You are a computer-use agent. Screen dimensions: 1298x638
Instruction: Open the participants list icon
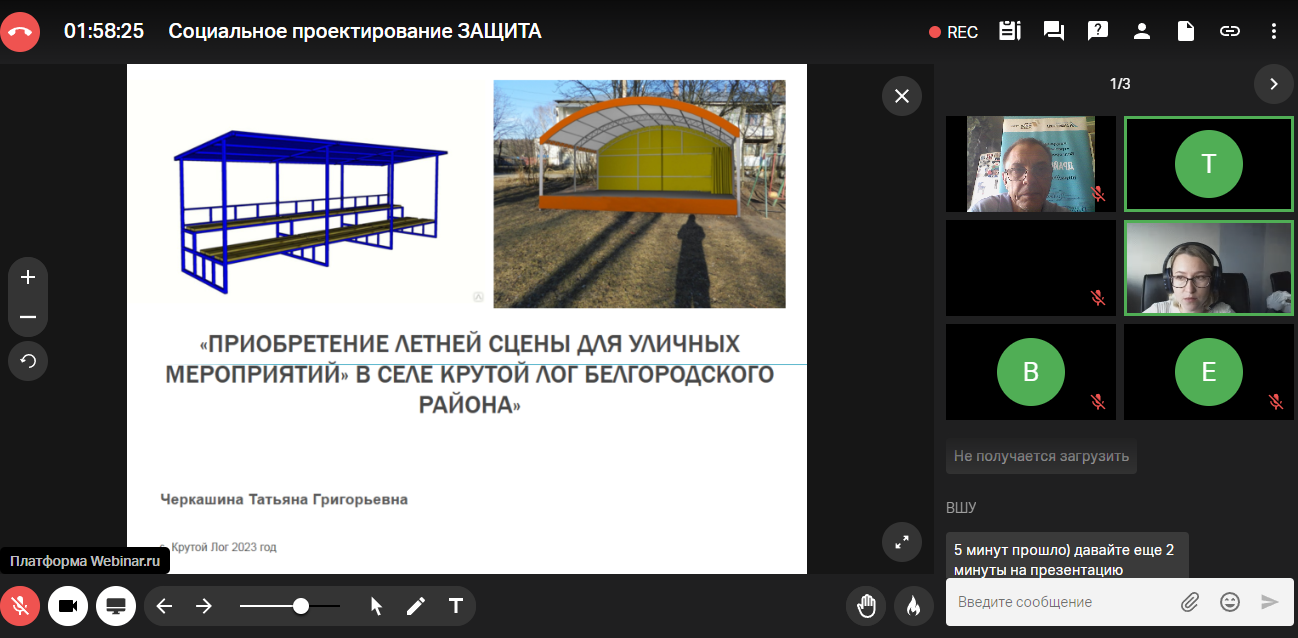(1141, 31)
